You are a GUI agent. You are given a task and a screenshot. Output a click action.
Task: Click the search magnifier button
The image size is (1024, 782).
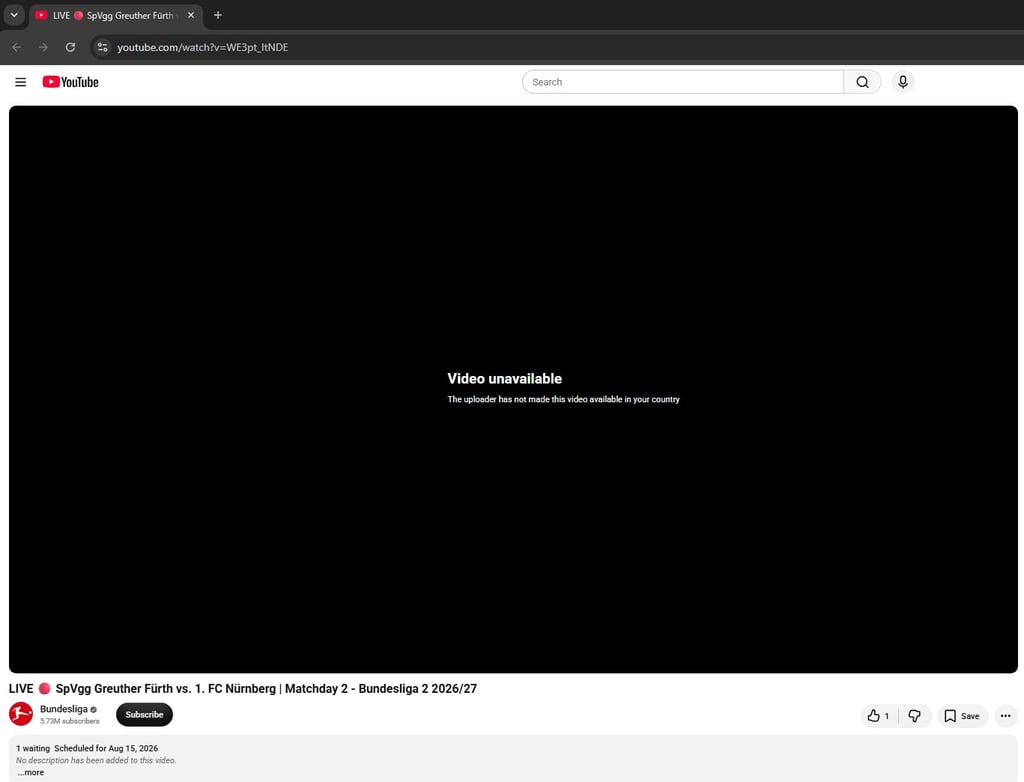point(862,82)
